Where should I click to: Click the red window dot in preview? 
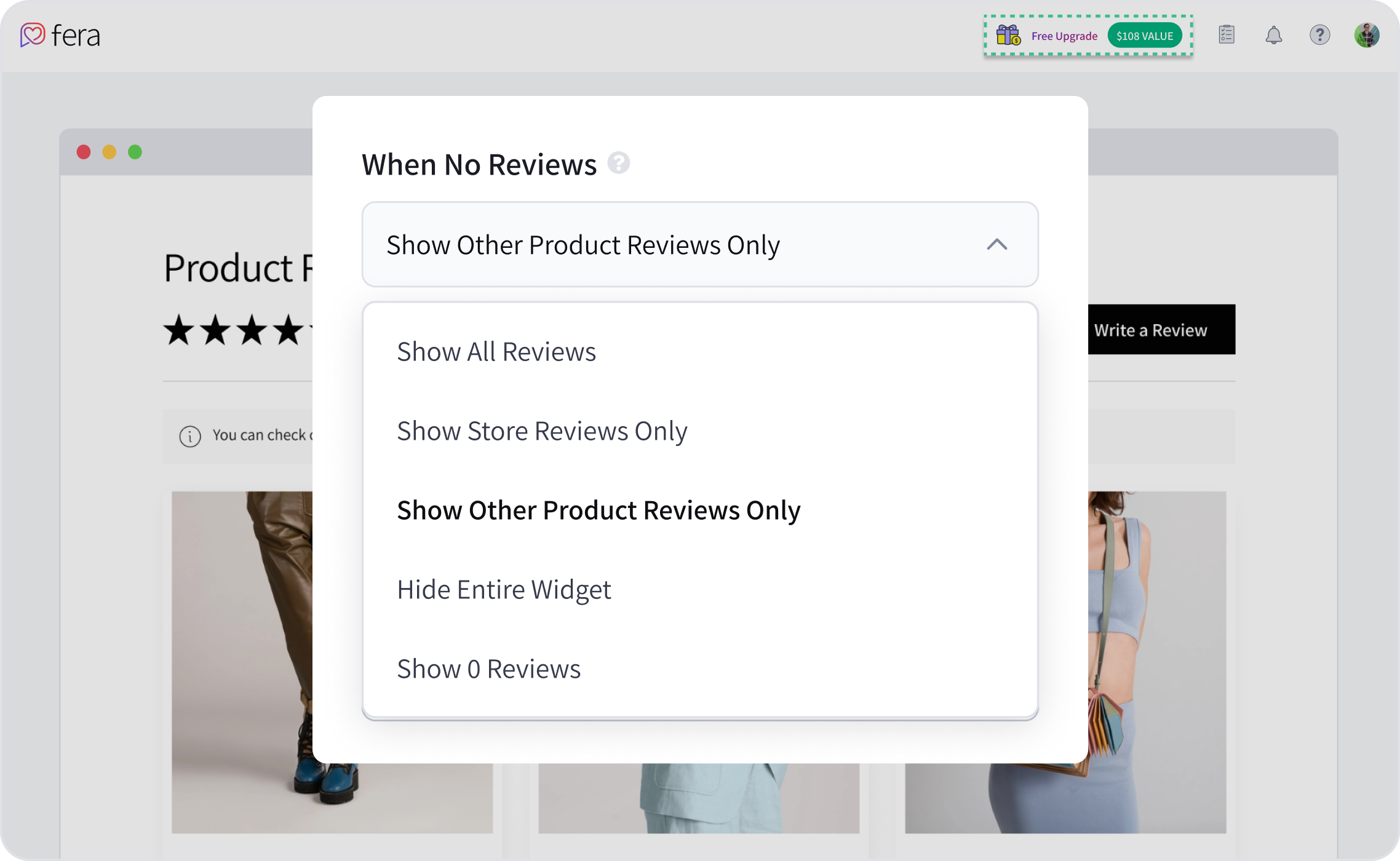coord(84,152)
